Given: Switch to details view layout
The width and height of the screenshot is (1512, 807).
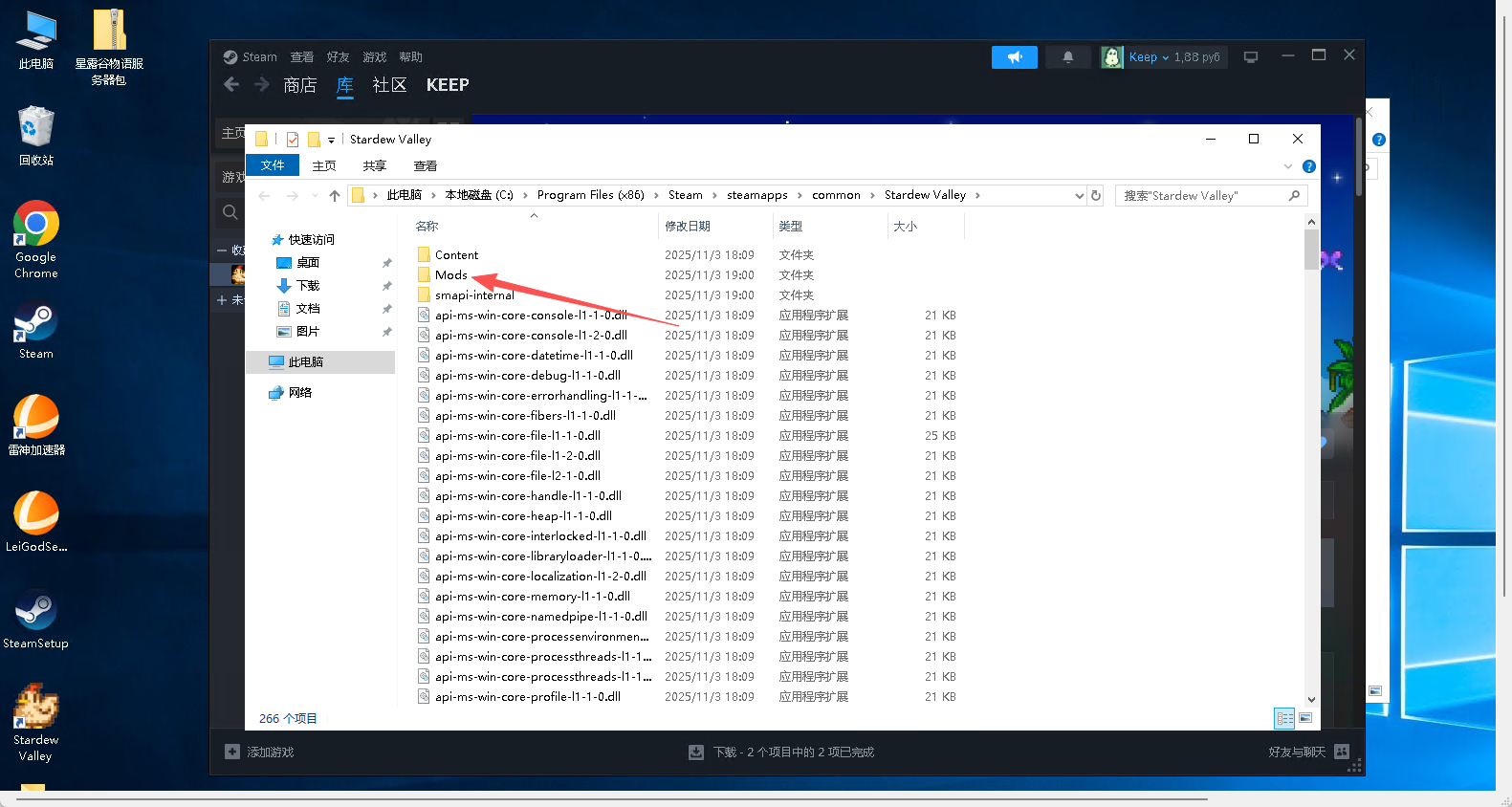Looking at the screenshot, I should pyautogui.click(x=1284, y=718).
